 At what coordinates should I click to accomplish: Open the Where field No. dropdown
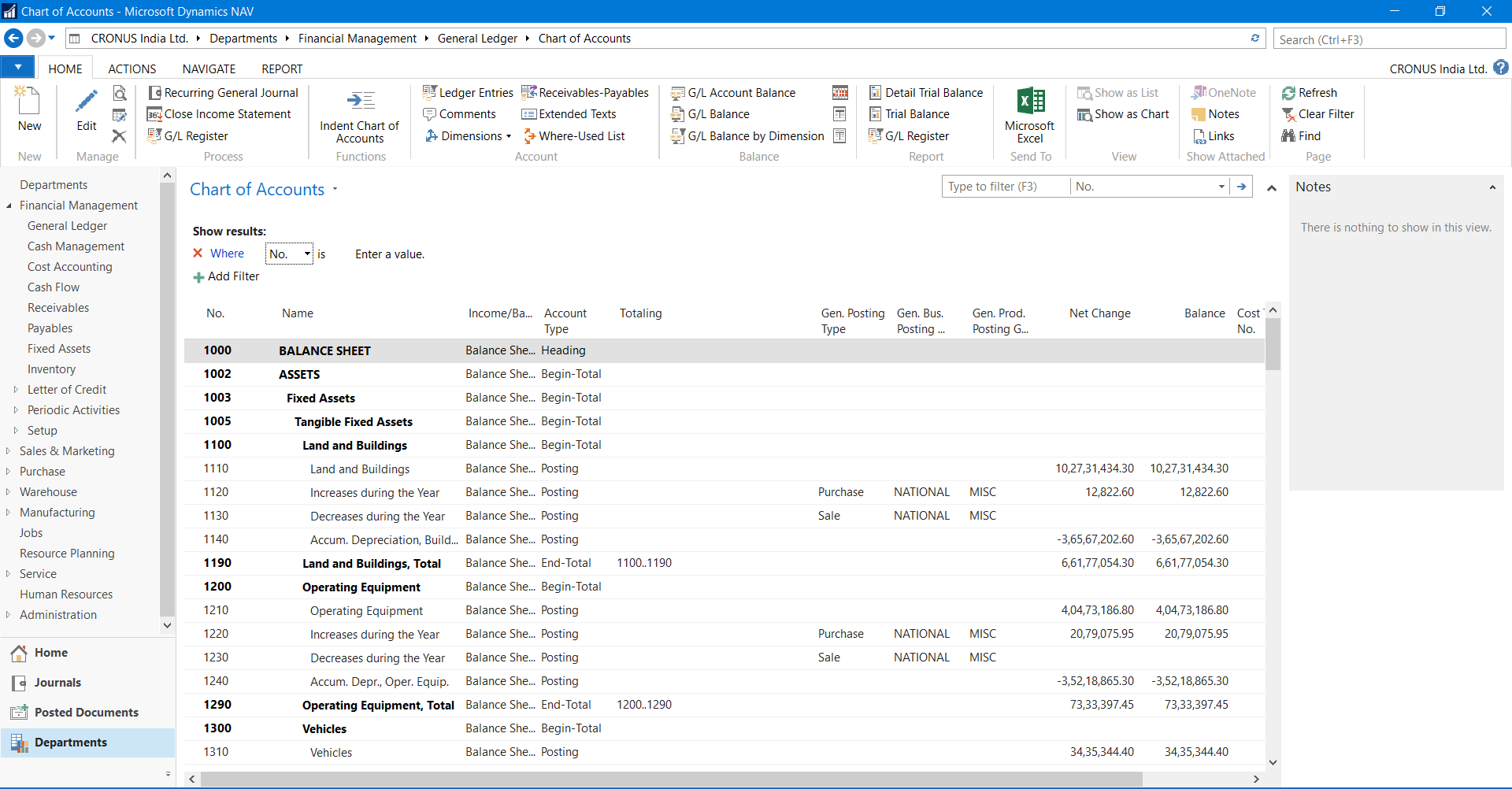(307, 254)
